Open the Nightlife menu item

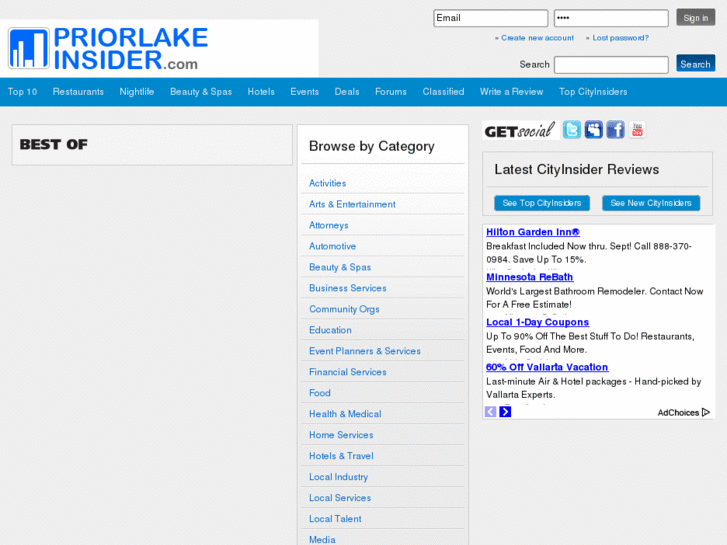coord(137,92)
